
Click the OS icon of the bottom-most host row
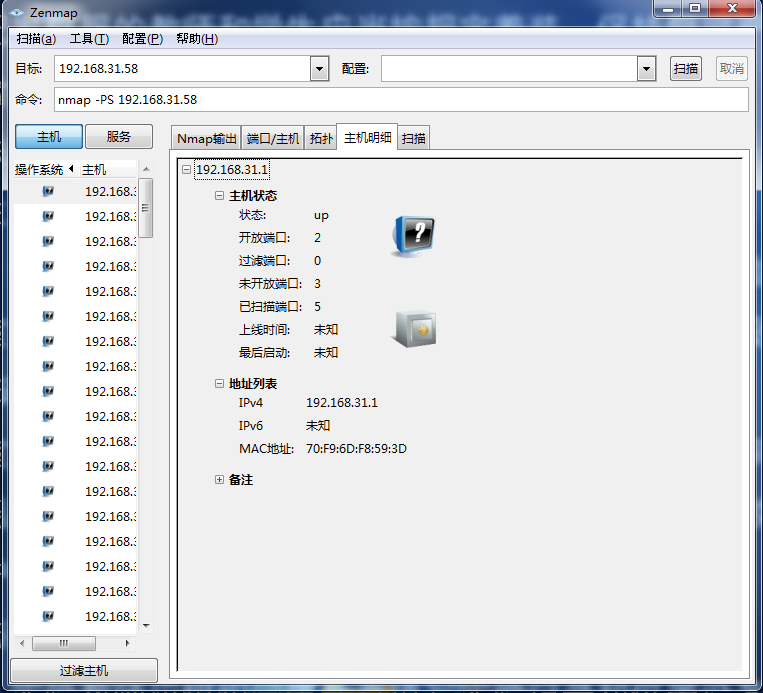coord(48,616)
